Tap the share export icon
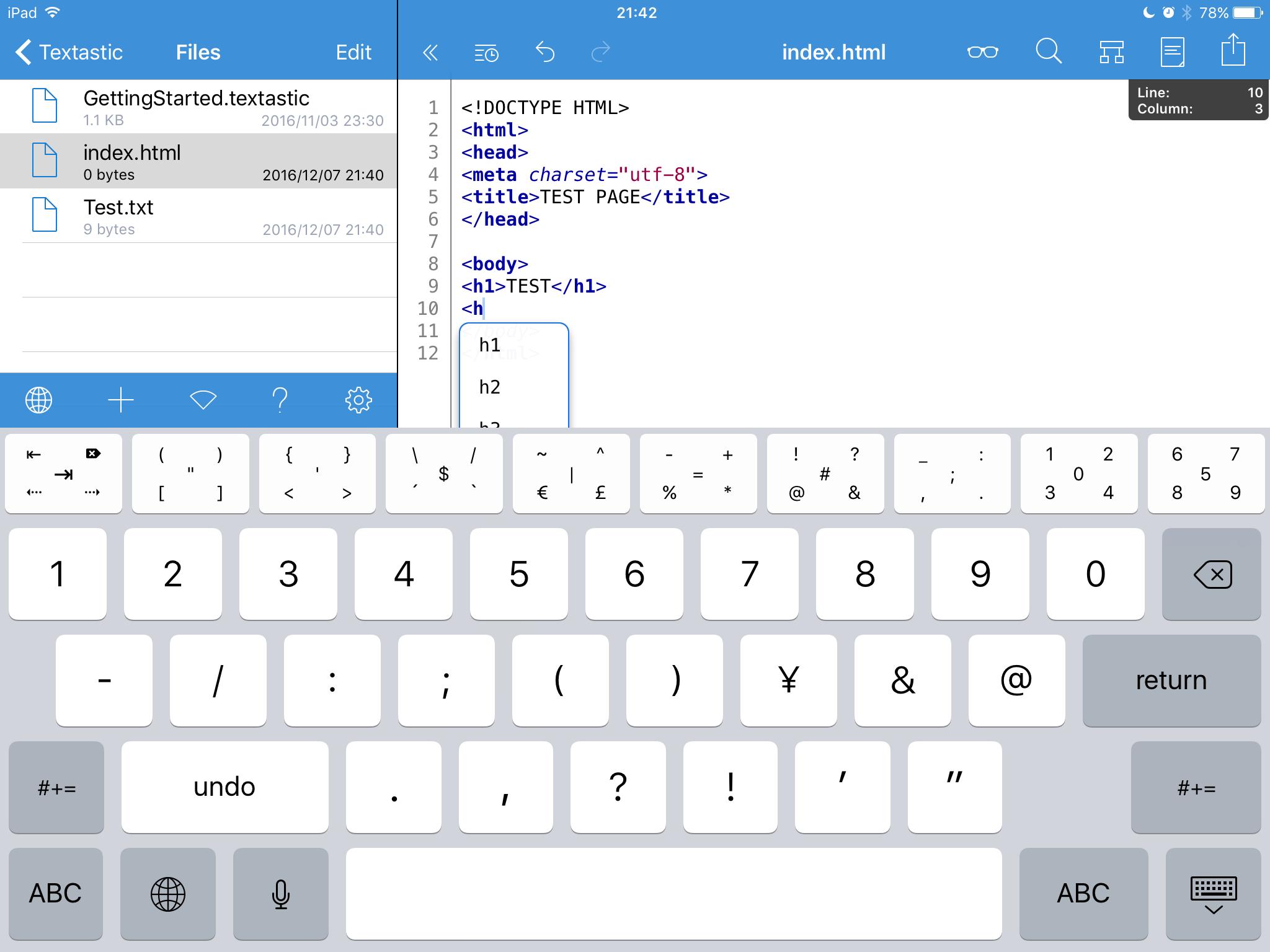This screenshot has height=952, width=1270. click(x=1233, y=51)
